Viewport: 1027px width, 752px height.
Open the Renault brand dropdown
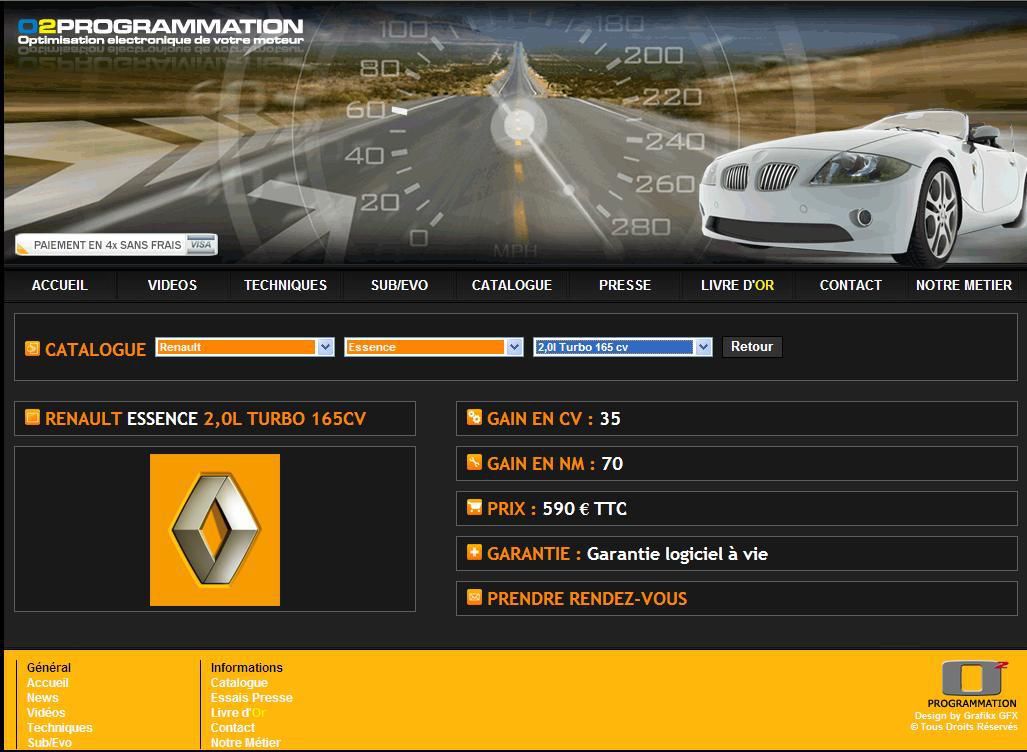245,347
